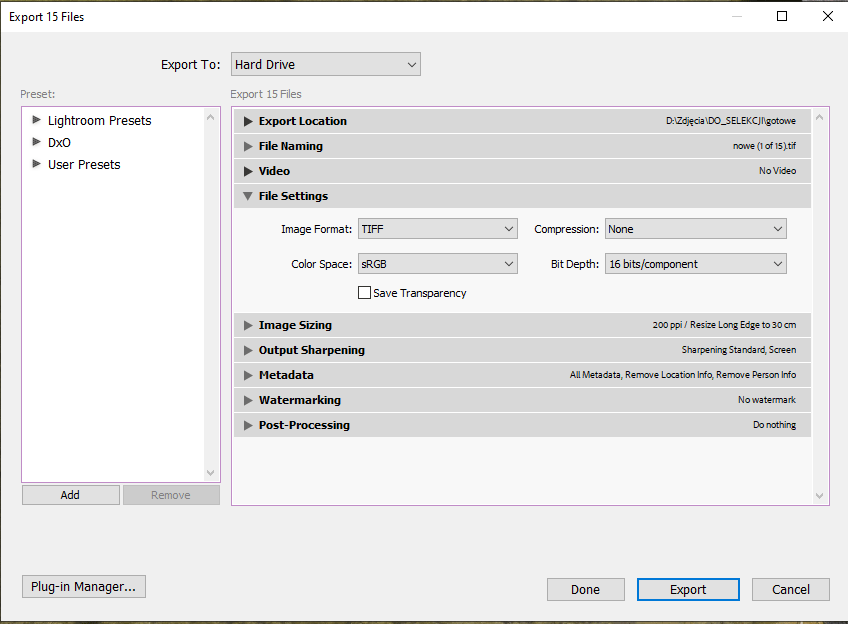Expand the Post-Processing section
The width and height of the screenshot is (848, 624).
coord(249,425)
